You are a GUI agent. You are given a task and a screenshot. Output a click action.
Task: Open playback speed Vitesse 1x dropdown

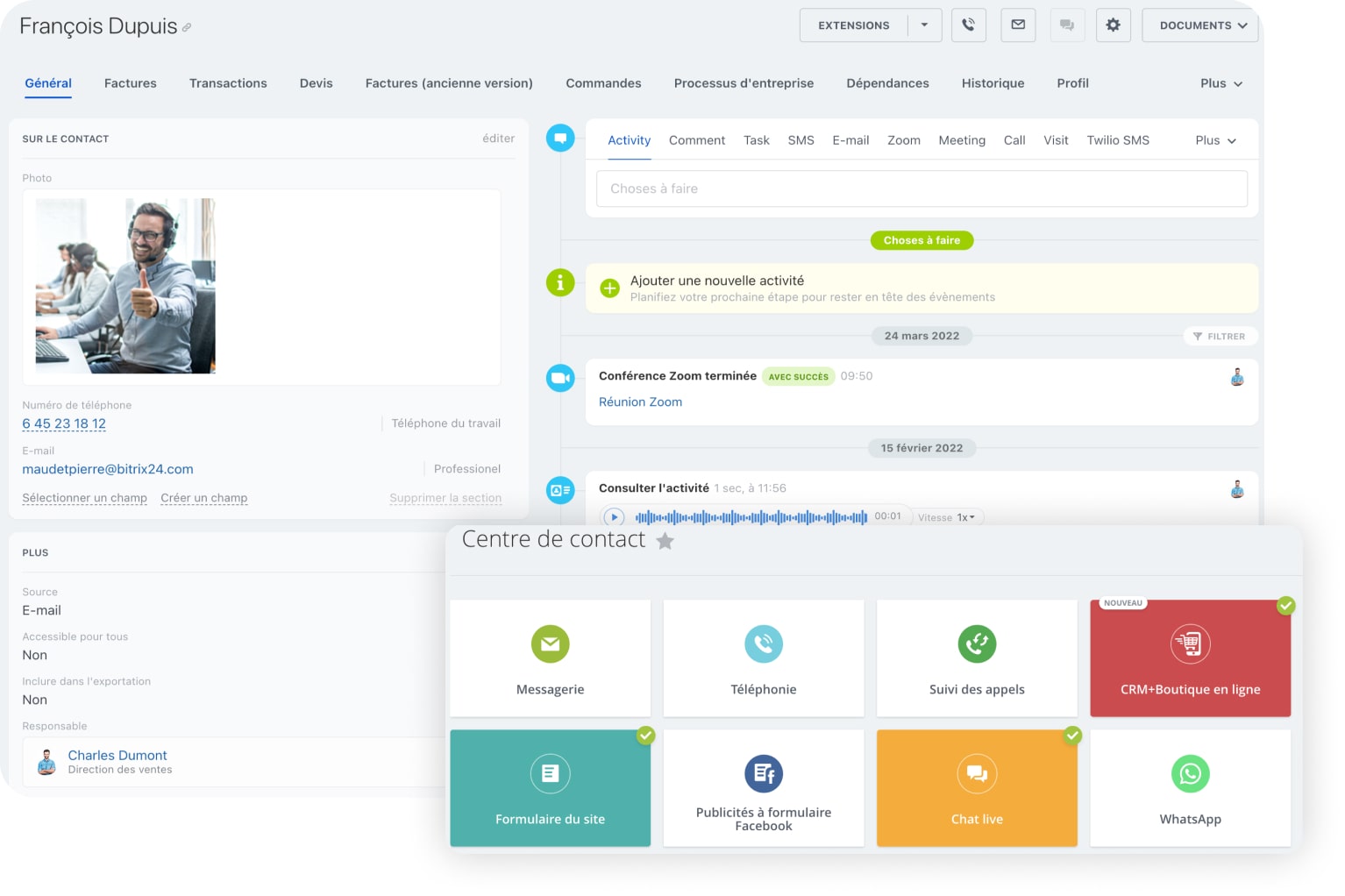click(948, 517)
